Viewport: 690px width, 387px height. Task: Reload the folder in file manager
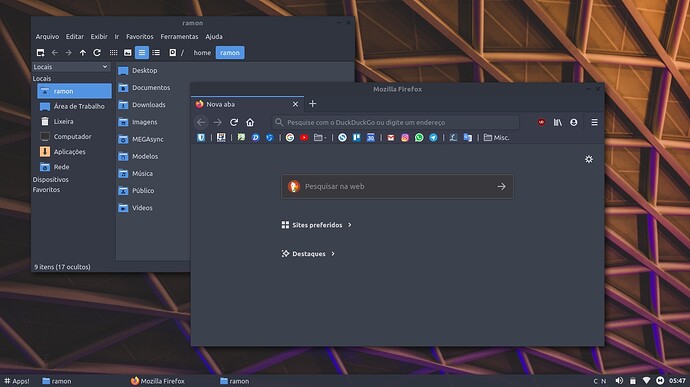click(97, 53)
